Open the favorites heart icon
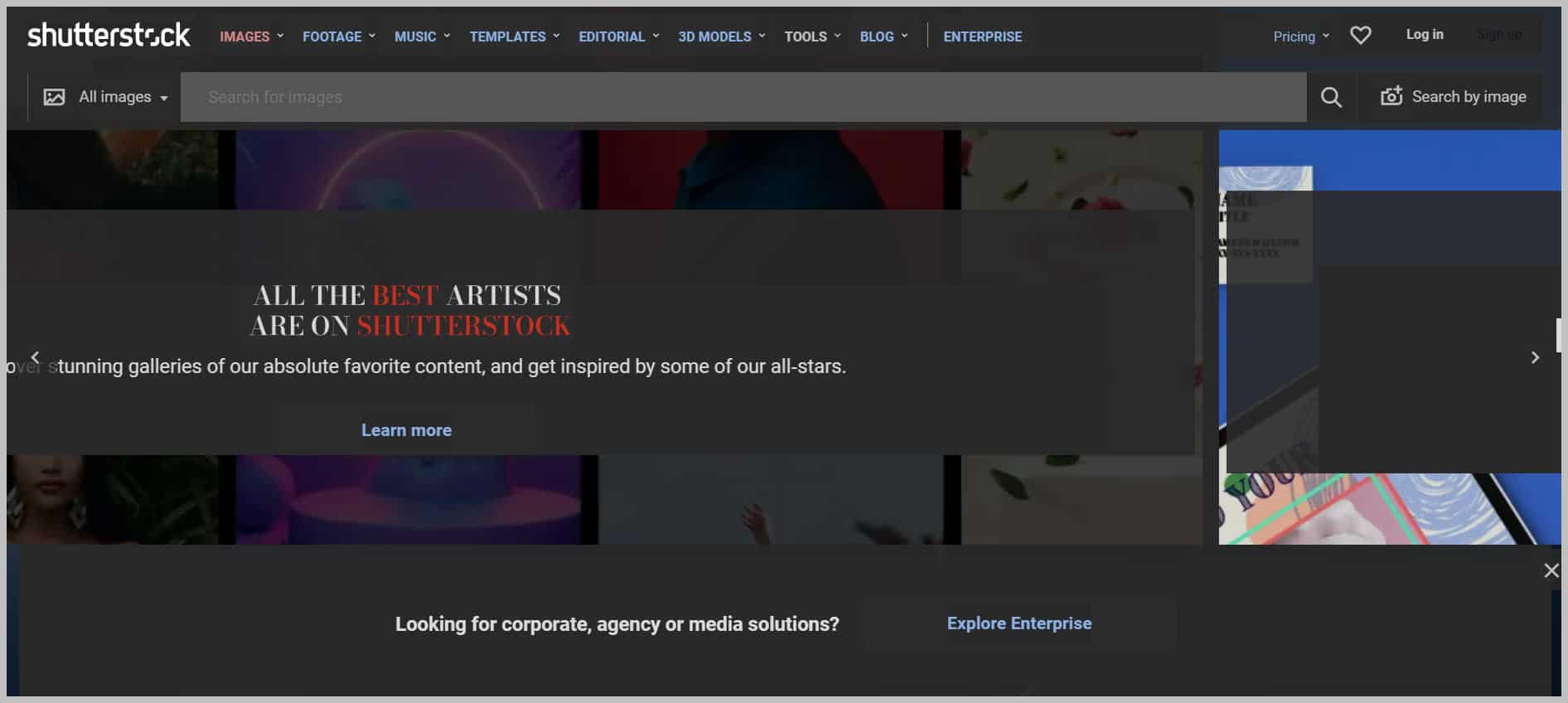1568x703 pixels. 1360,35
